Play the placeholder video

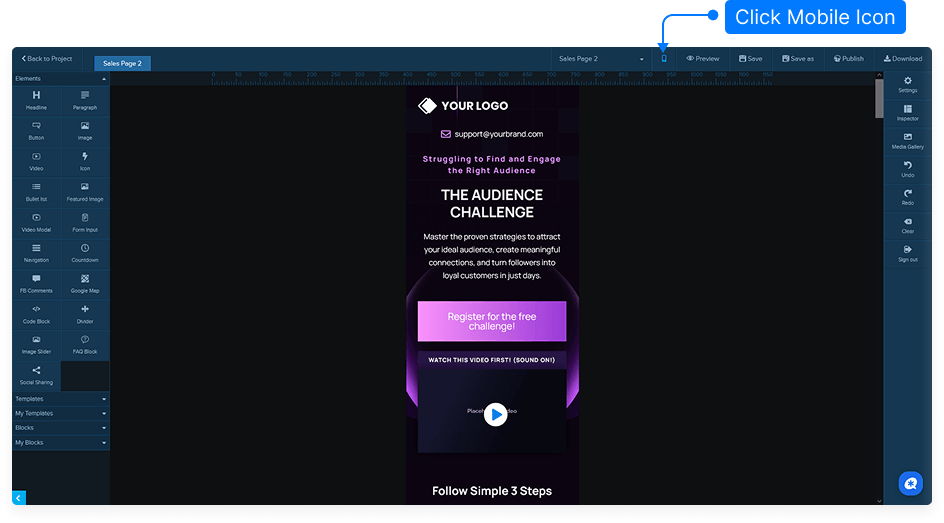pos(495,415)
